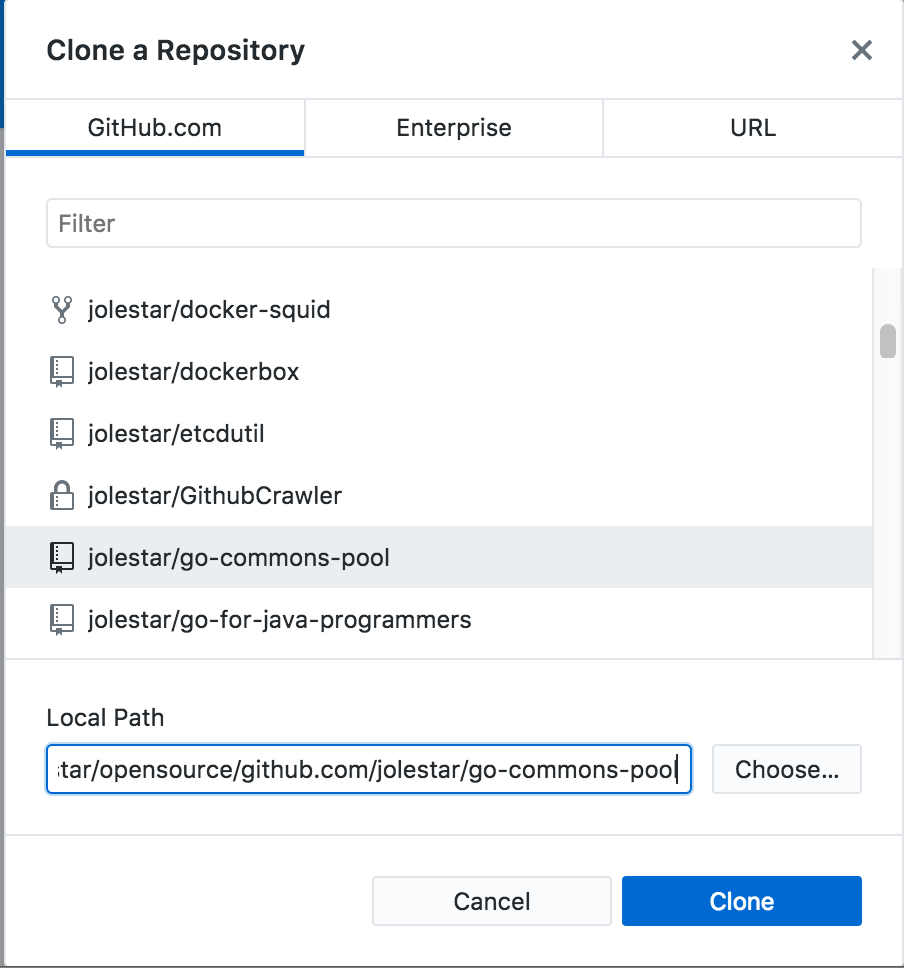Switch to the URL tab
904x968 pixels.
click(751, 128)
